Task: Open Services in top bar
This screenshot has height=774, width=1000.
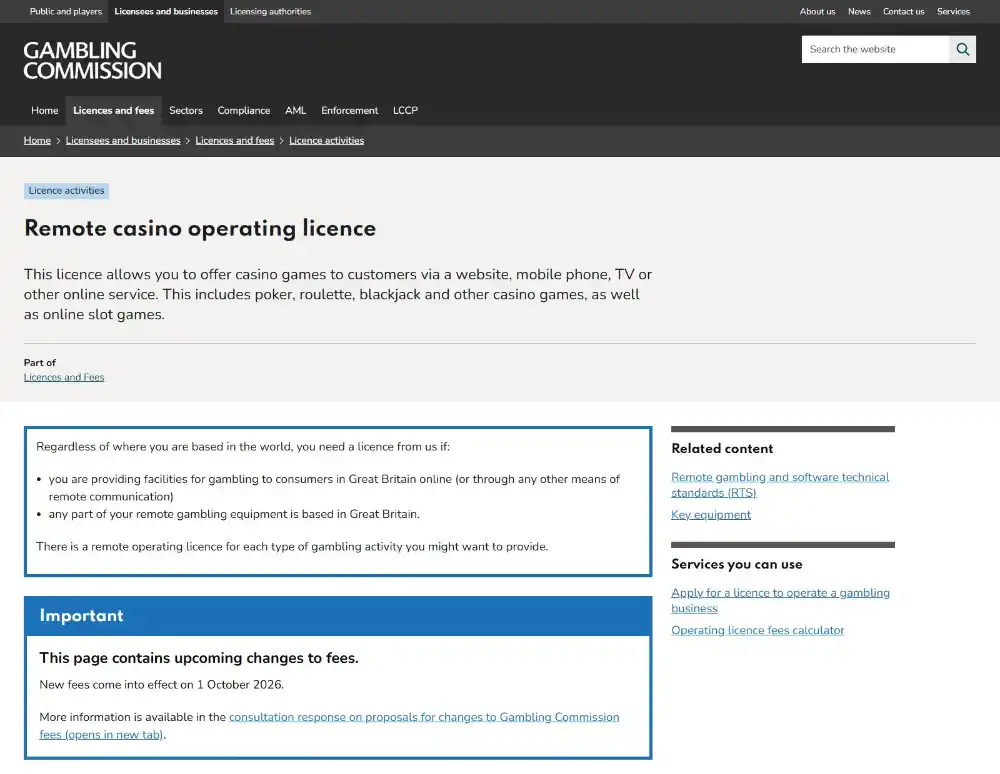Action: [x=953, y=11]
